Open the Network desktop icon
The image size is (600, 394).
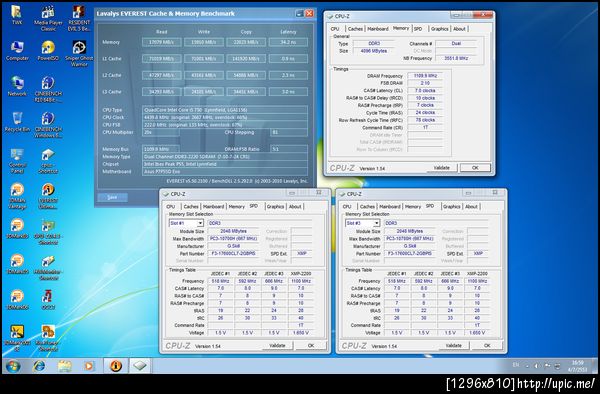click(17, 86)
